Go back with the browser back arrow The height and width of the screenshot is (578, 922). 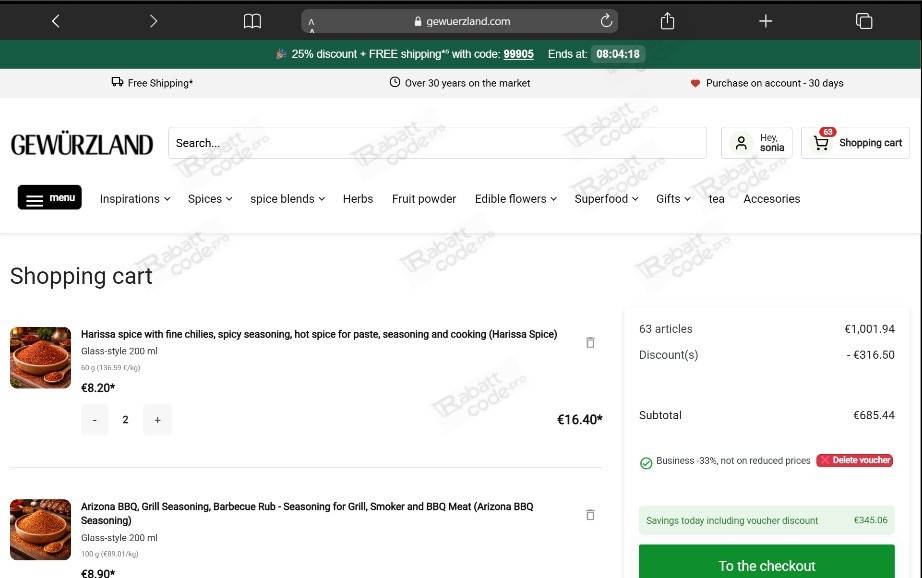coord(56,21)
